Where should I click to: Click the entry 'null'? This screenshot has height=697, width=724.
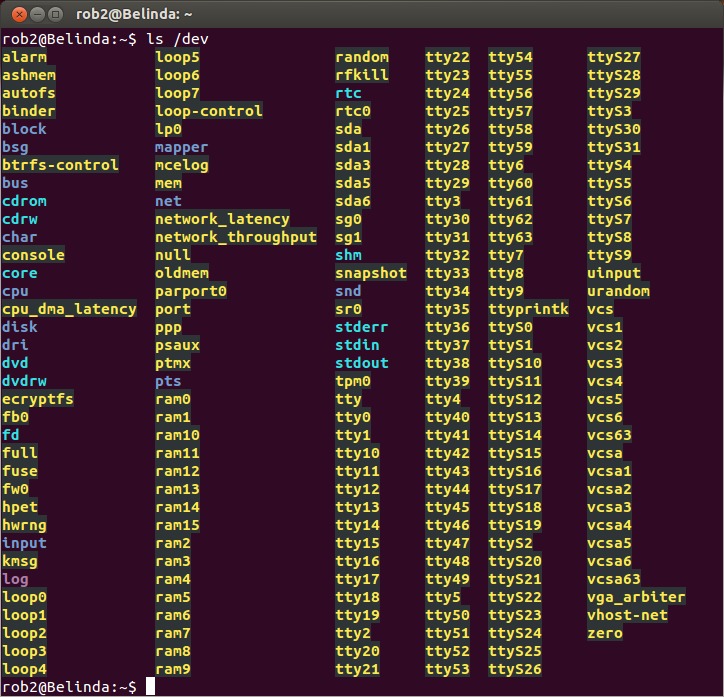173,255
